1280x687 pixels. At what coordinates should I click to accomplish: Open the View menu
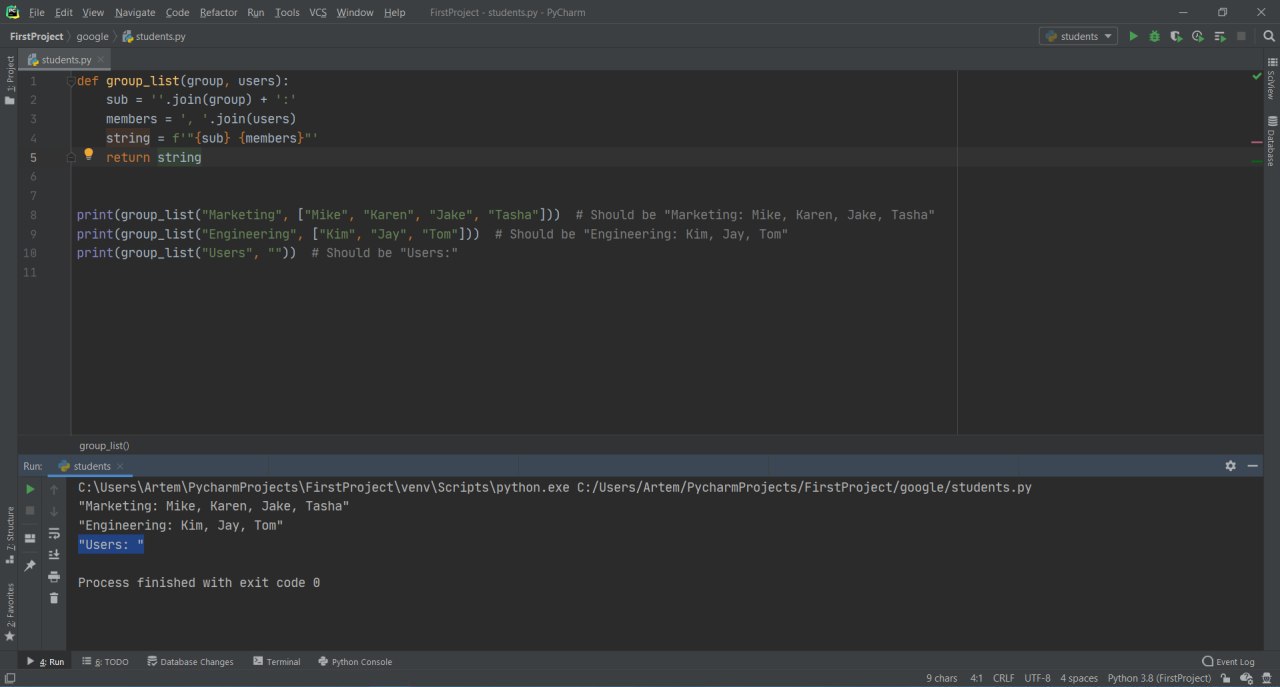click(x=93, y=12)
